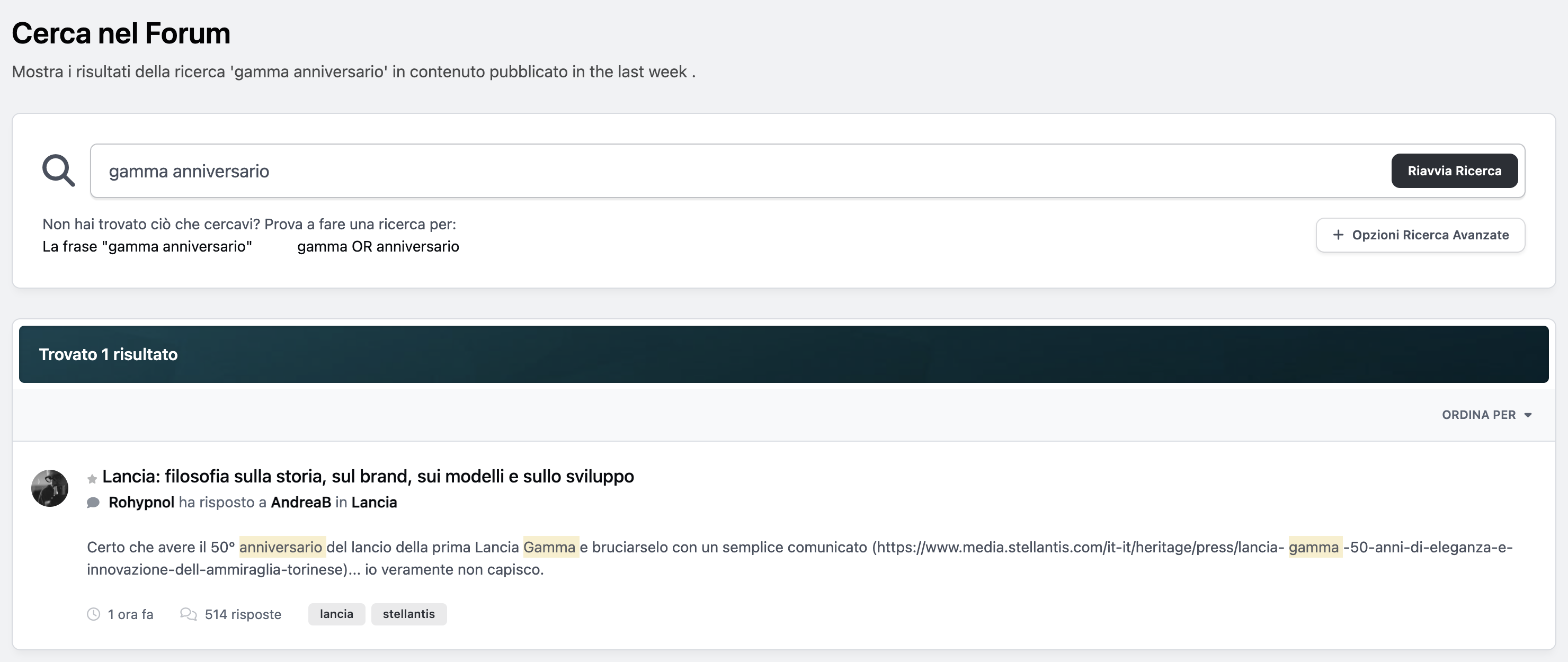The height and width of the screenshot is (662, 1568).
Task: Select the 'lancia' tag
Action: pos(336,614)
